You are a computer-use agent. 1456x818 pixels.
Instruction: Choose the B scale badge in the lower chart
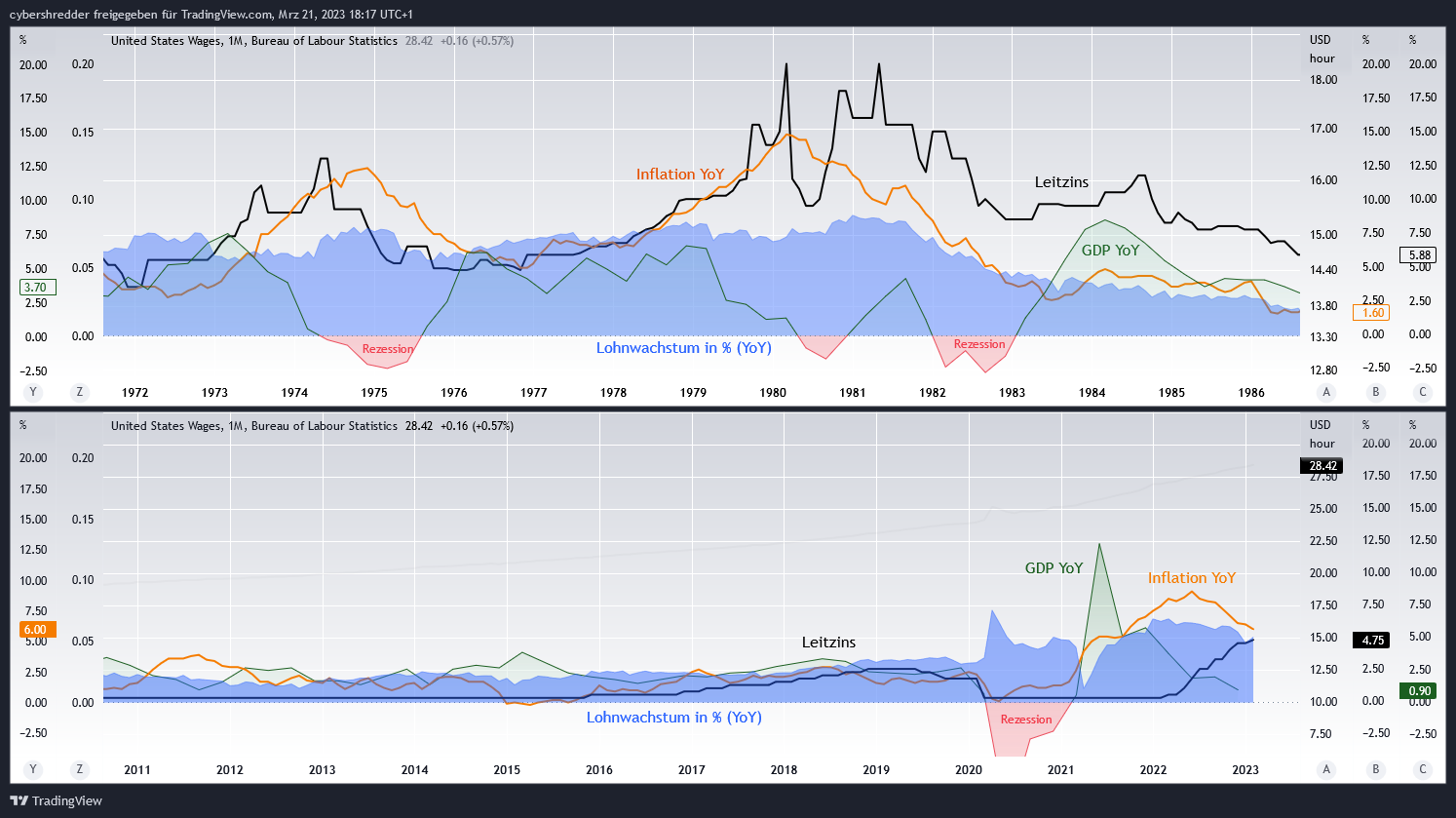(1376, 769)
